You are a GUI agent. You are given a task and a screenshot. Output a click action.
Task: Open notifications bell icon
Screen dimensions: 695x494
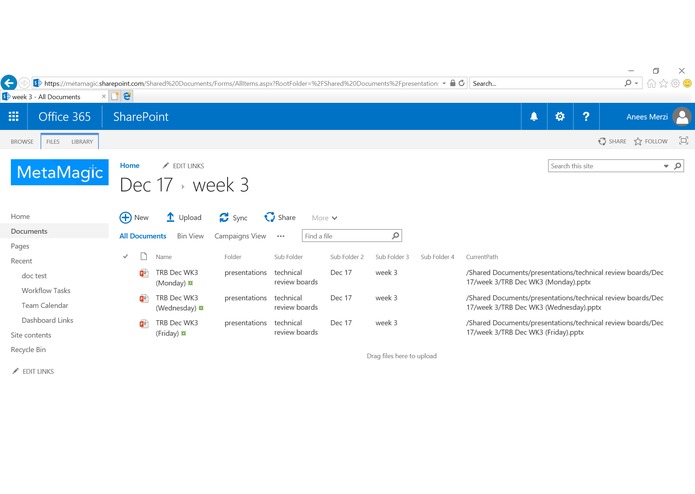534,117
